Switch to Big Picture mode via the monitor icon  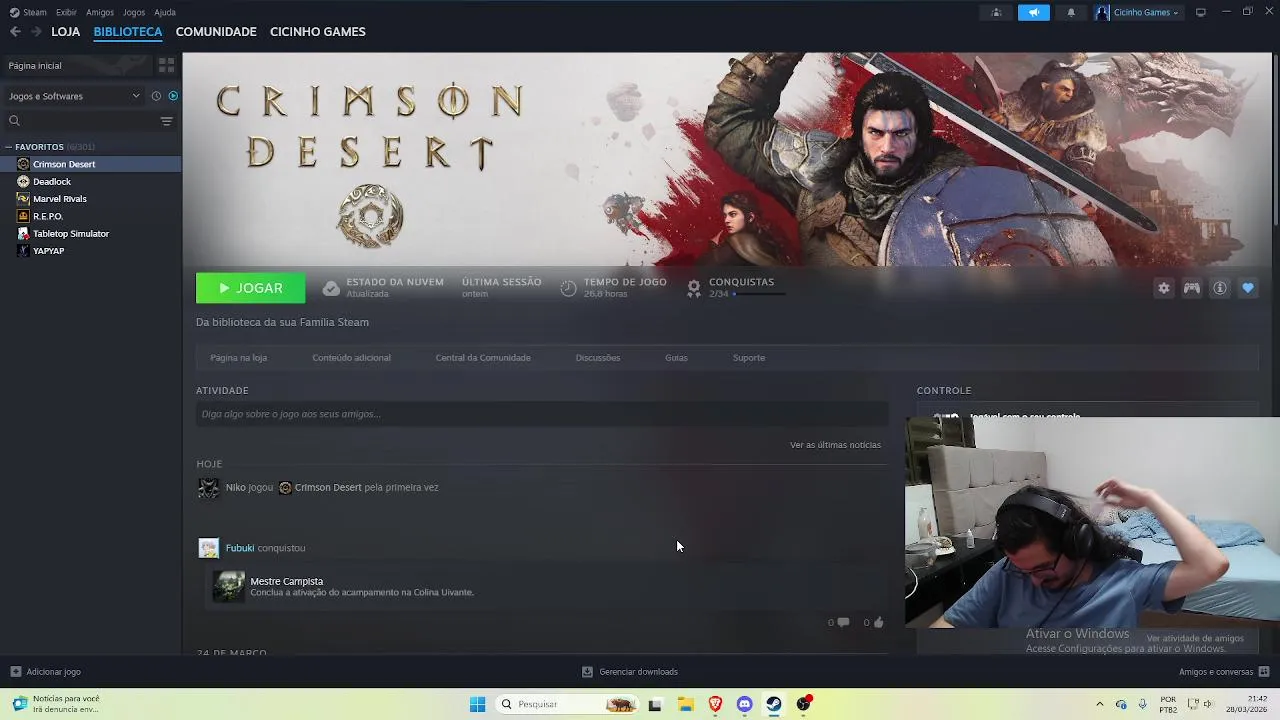[1201, 12]
